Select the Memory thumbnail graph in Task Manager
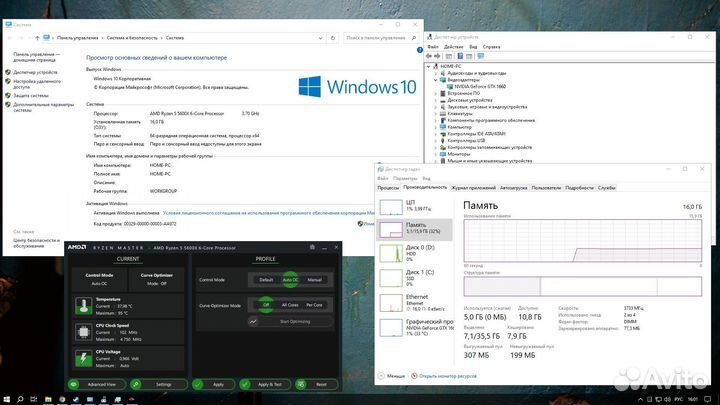Image resolution: width=720 pixels, height=405 pixels. click(391, 229)
